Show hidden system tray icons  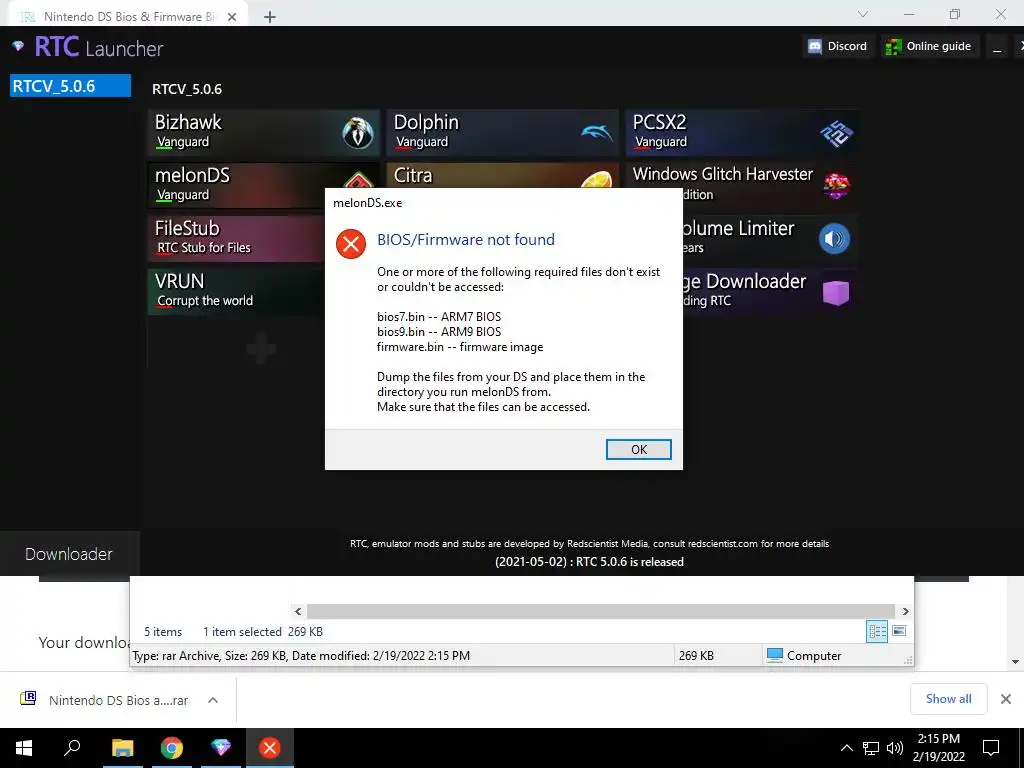coord(846,748)
